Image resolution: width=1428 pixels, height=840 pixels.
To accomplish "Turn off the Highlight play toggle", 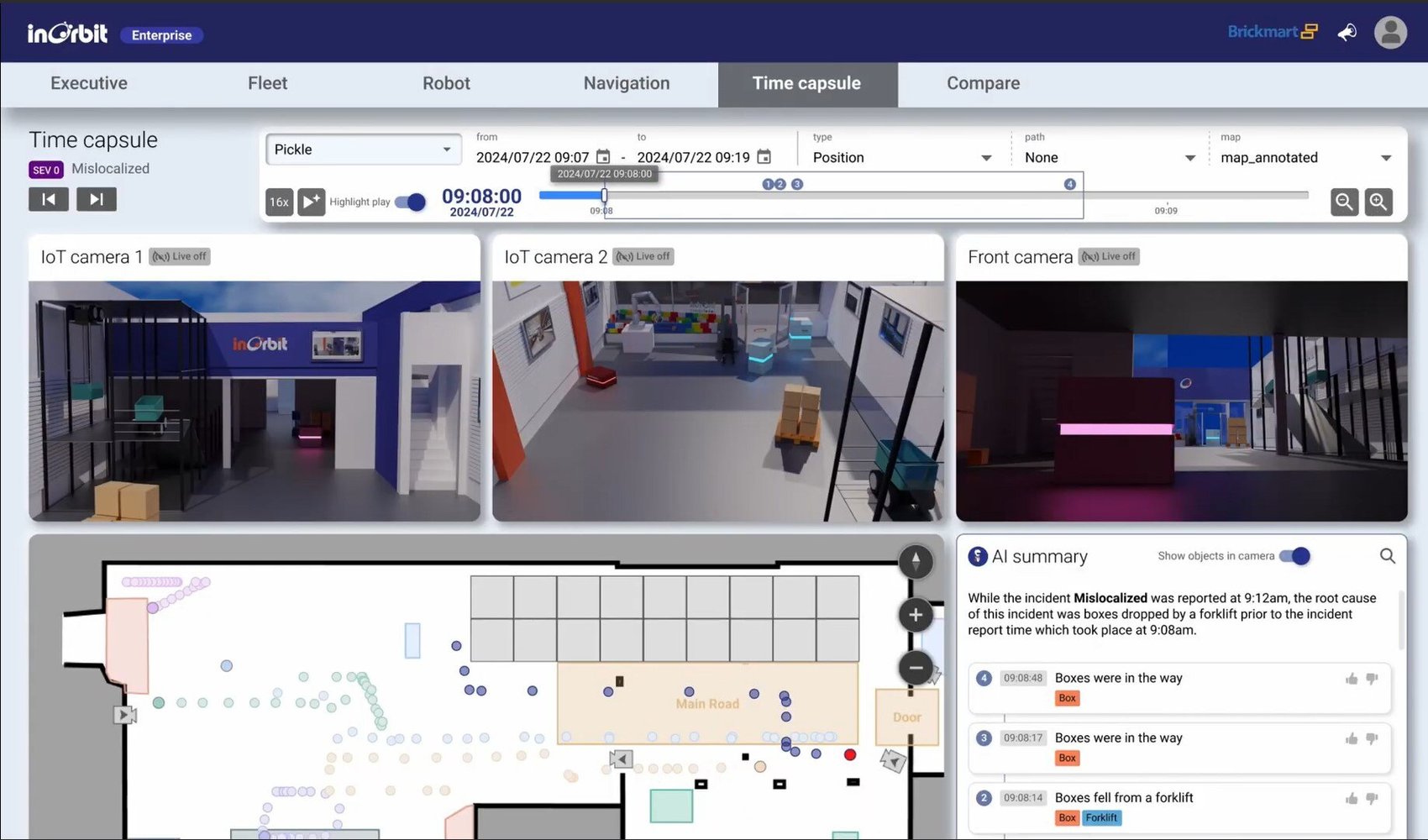I will click(410, 202).
